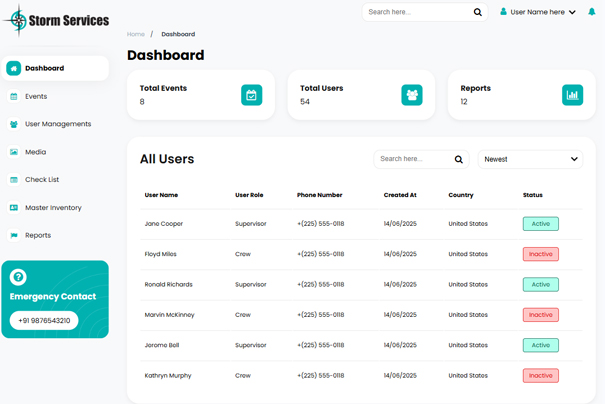Screen dimensions: 605x404
Task: Open the Events sidebar menu item
Action: pyautogui.click(x=36, y=96)
